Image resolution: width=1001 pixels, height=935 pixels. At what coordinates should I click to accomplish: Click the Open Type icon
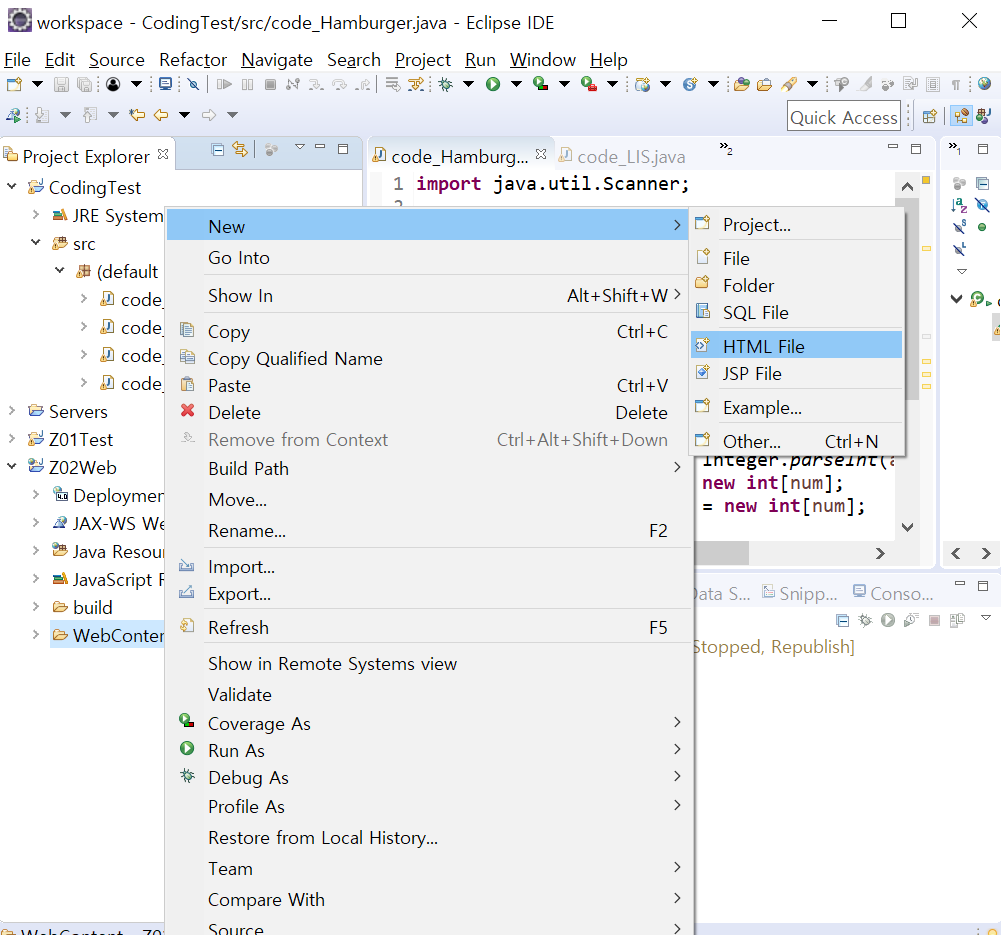pyautogui.click(x=741, y=84)
